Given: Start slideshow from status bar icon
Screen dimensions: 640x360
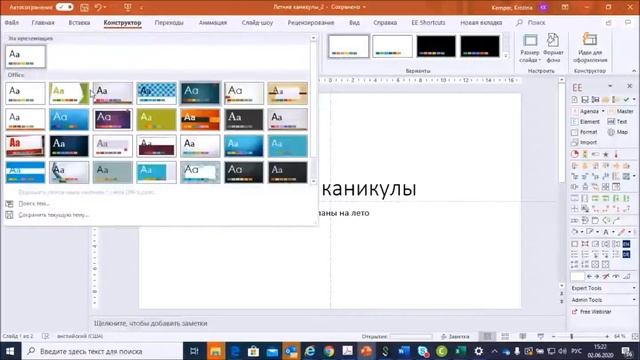Looking at the screenshot, I should click(x=540, y=336).
